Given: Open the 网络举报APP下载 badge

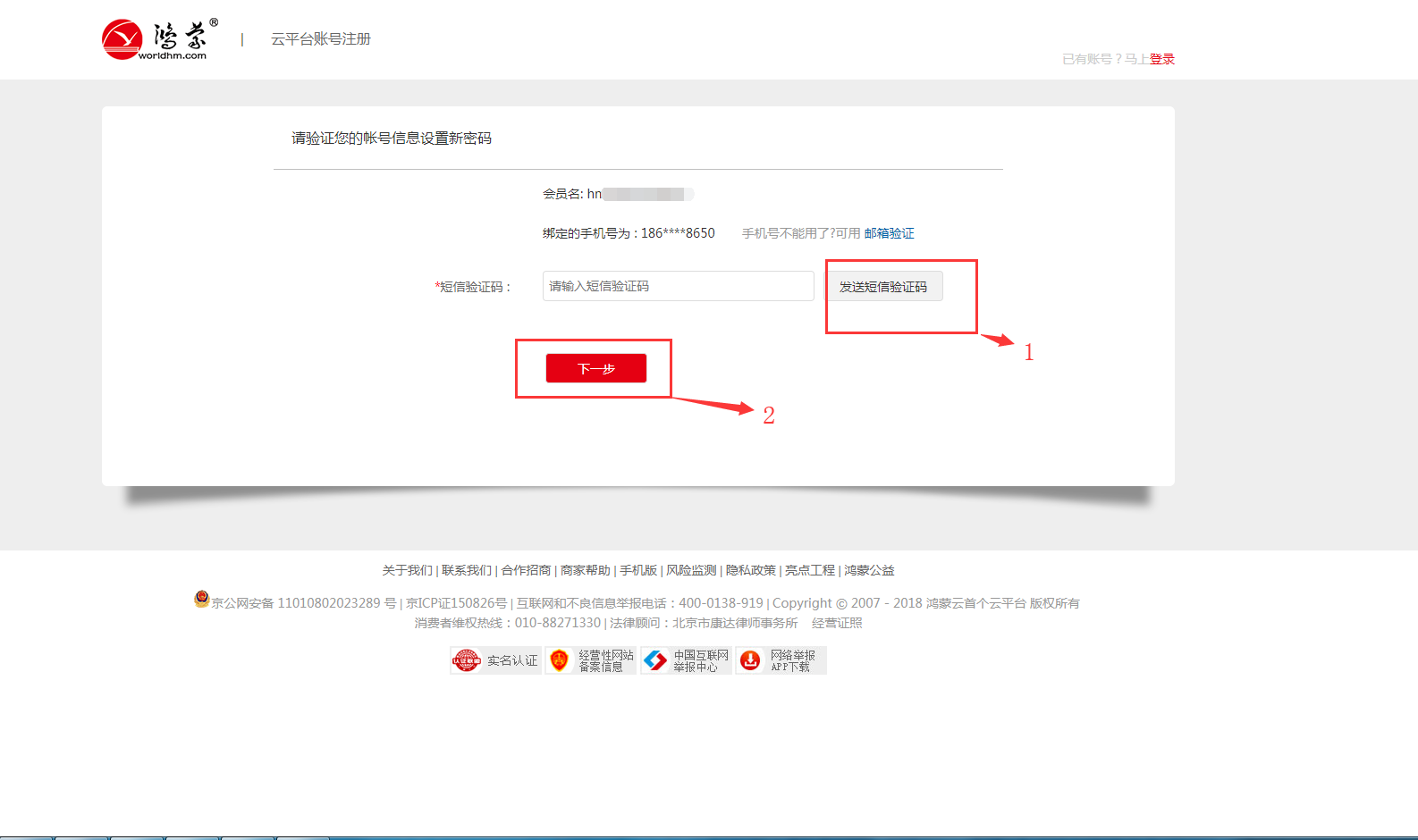Looking at the screenshot, I should (x=781, y=660).
